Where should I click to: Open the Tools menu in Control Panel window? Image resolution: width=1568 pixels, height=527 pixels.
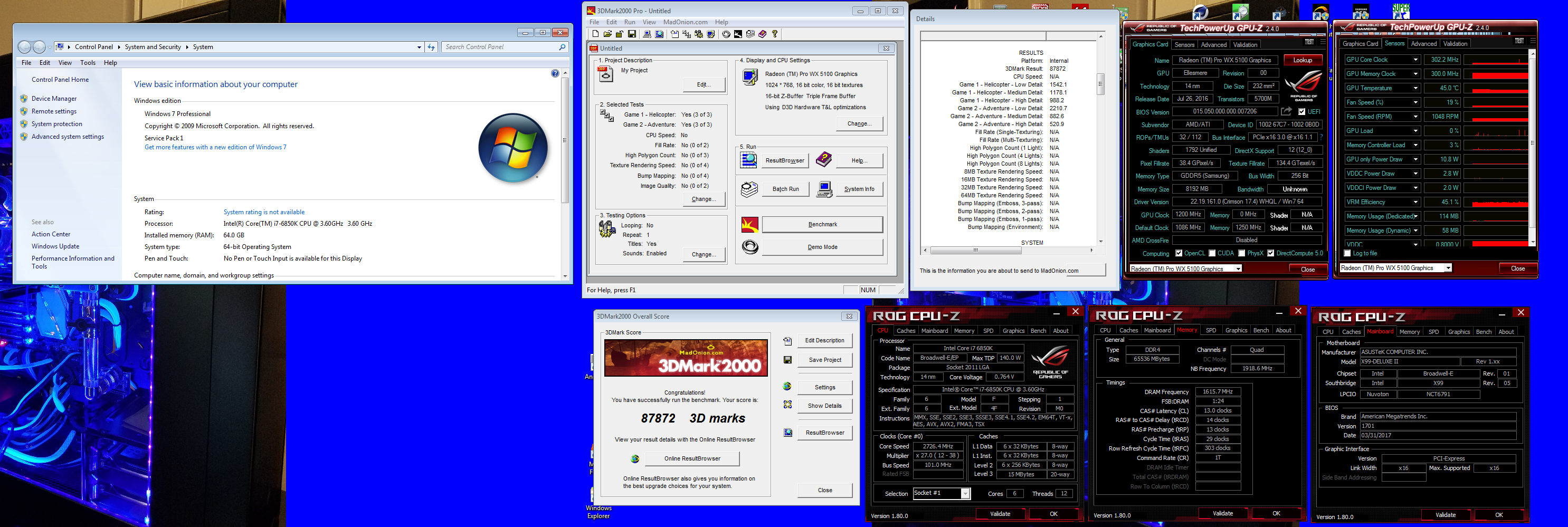pyautogui.click(x=88, y=63)
